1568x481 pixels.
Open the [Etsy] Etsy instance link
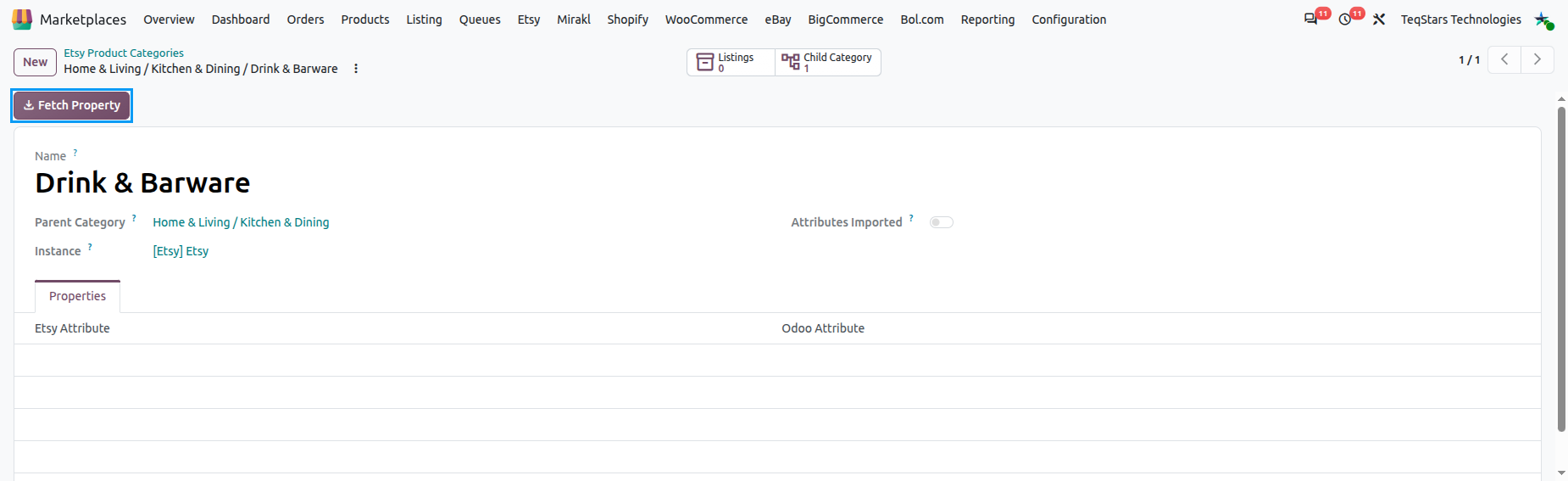tap(181, 251)
